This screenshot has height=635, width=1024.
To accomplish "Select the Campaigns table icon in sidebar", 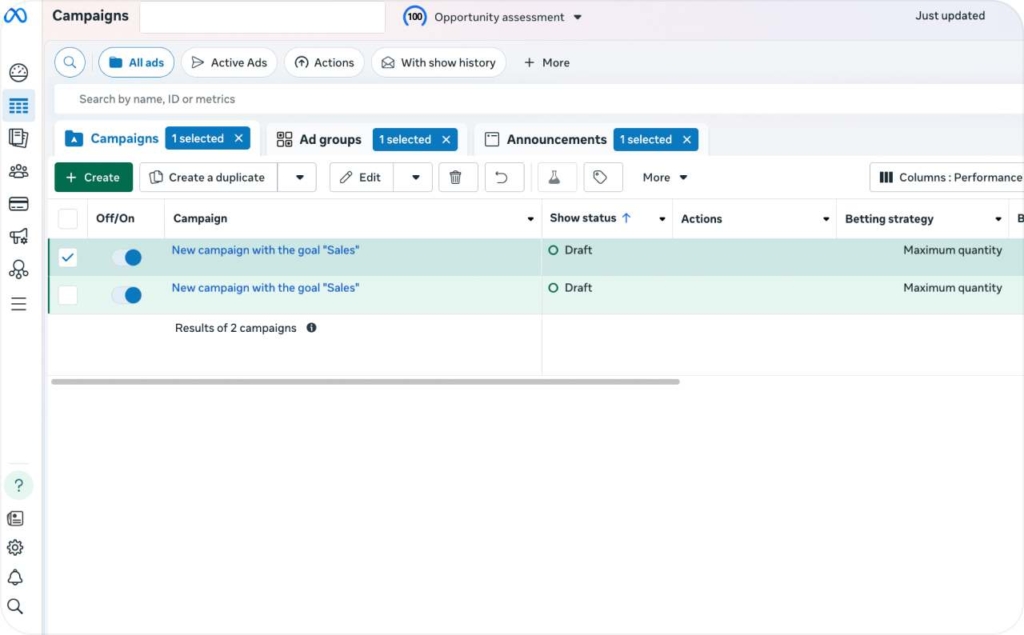I will point(19,105).
